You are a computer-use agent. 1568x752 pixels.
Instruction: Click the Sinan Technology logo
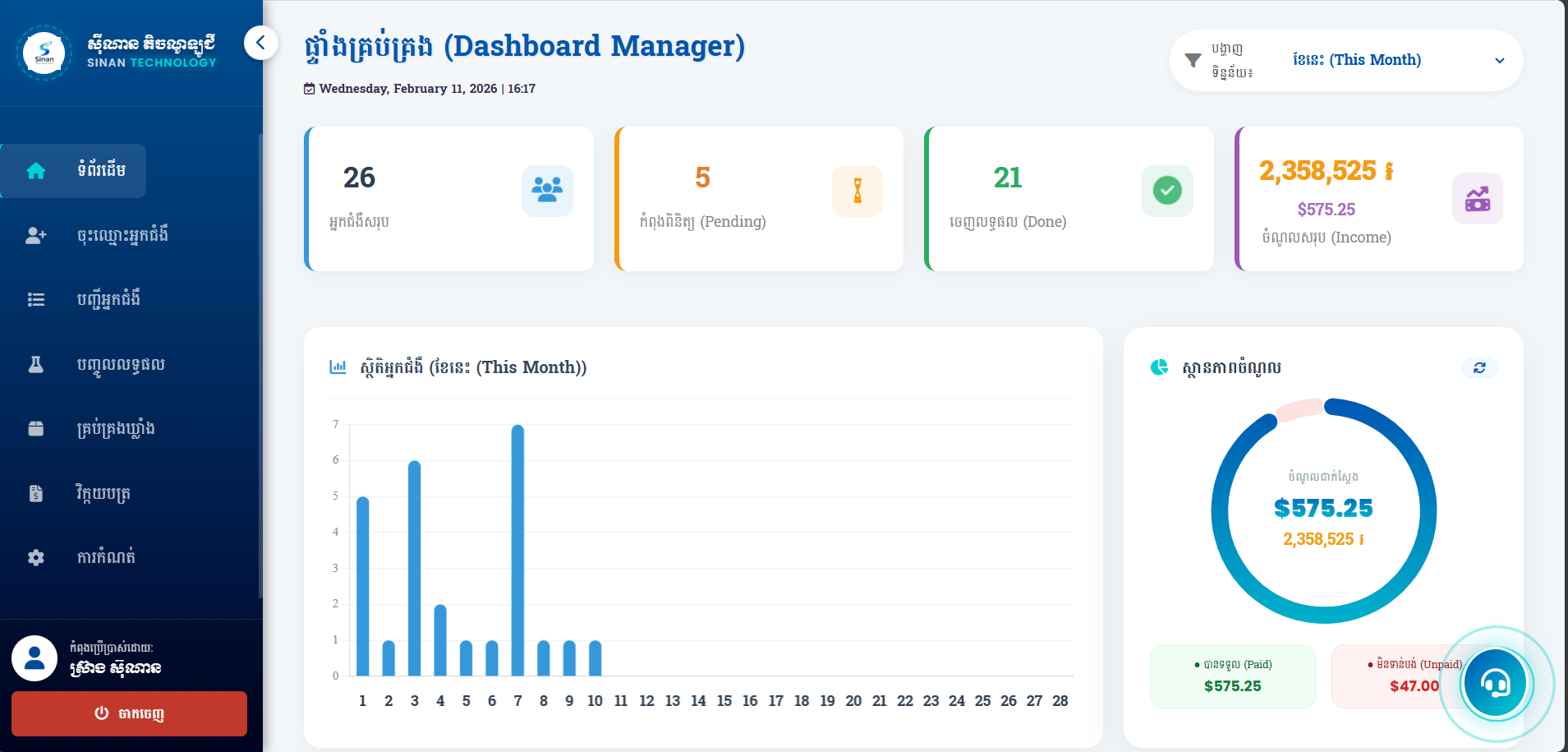pos(44,53)
